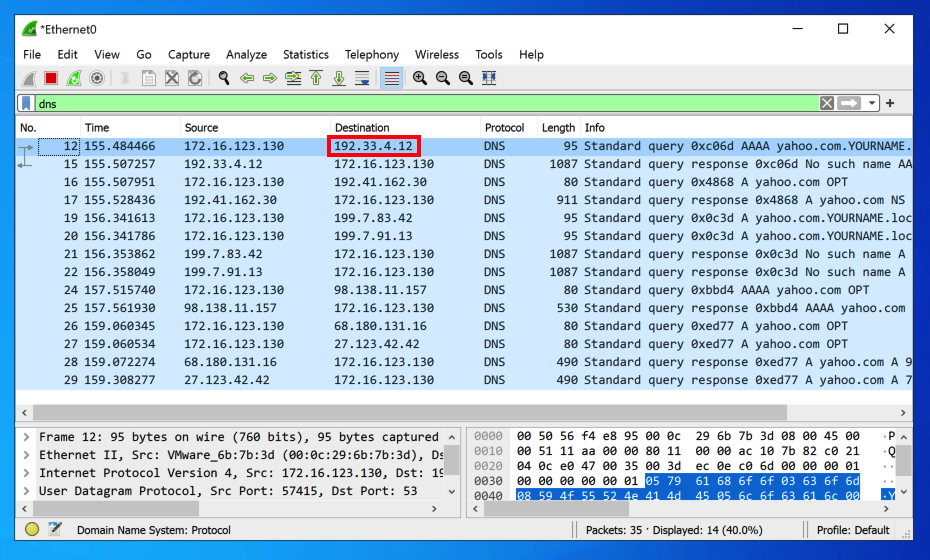Image resolution: width=930 pixels, height=560 pixels.
Task: Expand User Datagram Protocol details
Action: tap(26, 491)
